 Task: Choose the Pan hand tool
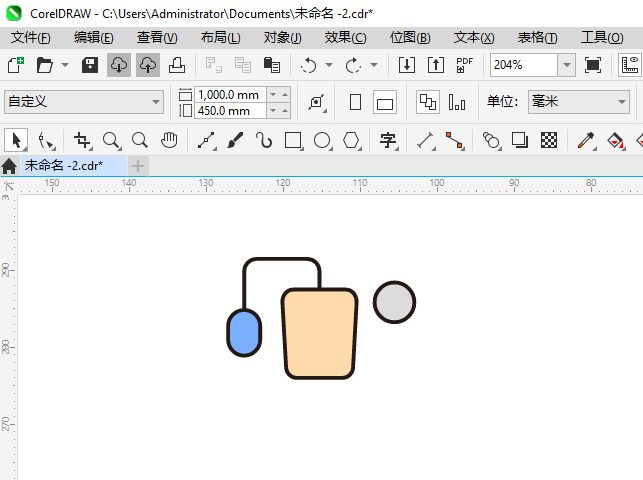[169, 140]
